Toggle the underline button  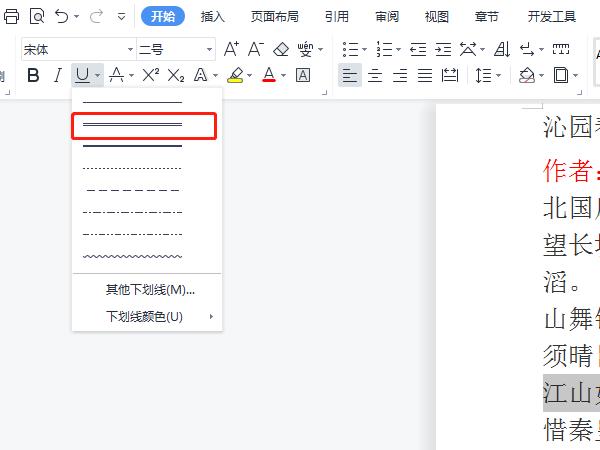(82, 75)
